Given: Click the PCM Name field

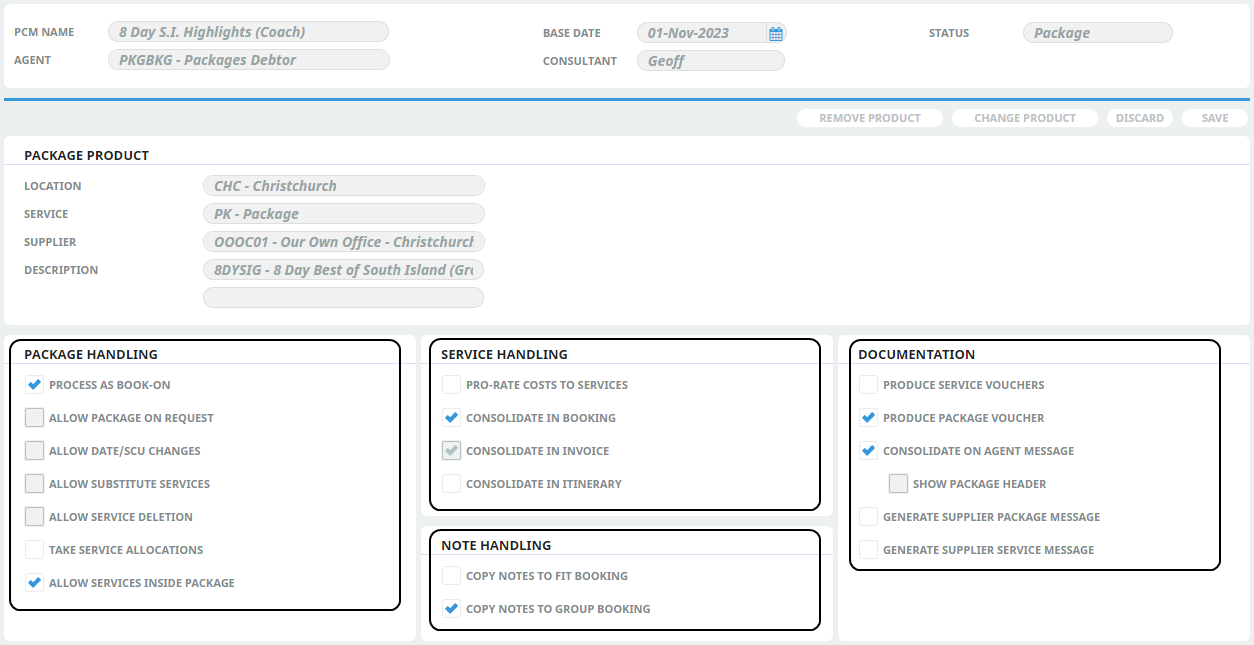Looking at the screenshot, I should 248,32.
